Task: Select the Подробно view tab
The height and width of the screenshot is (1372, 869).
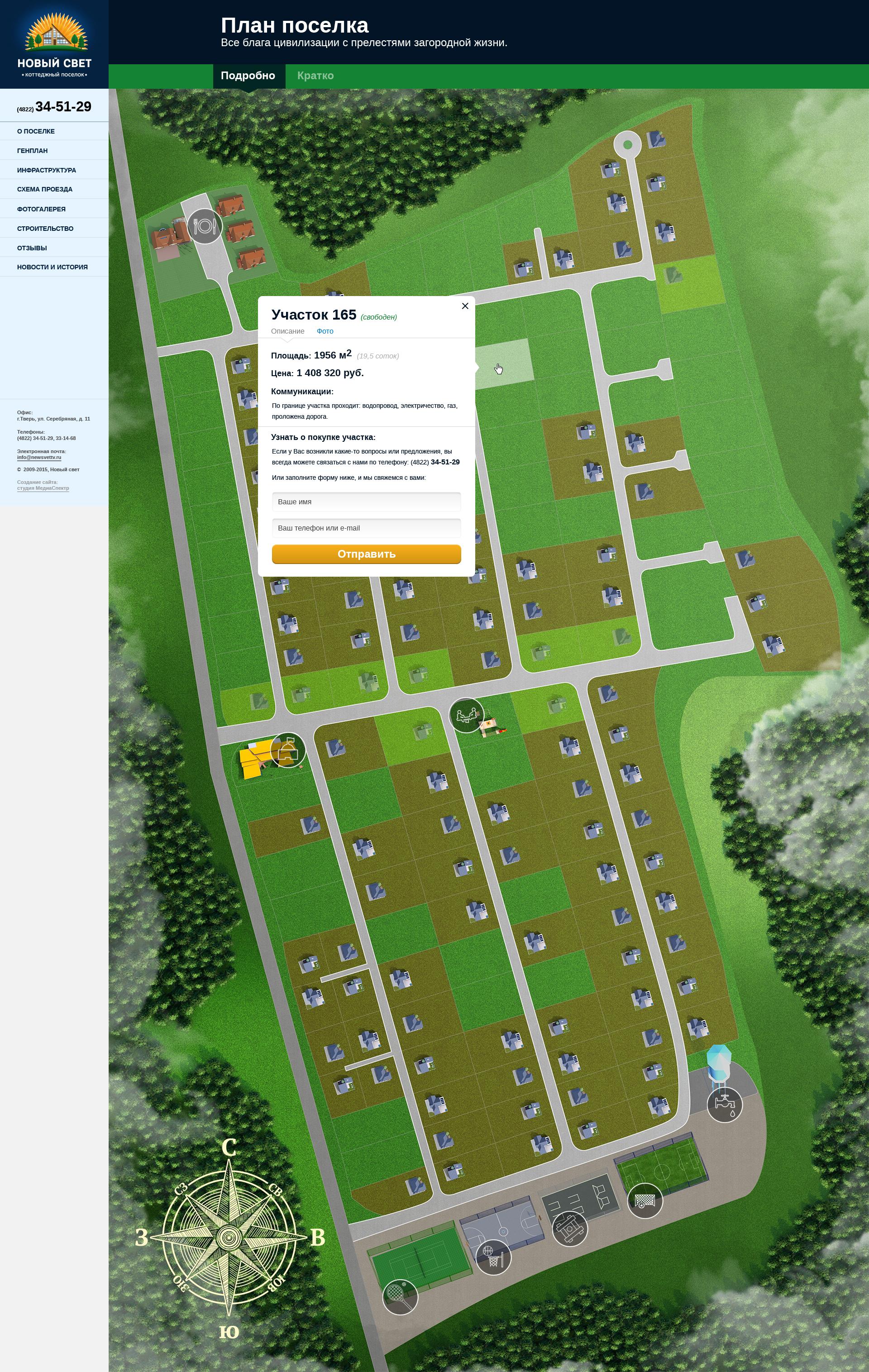Action: point(248,76)
